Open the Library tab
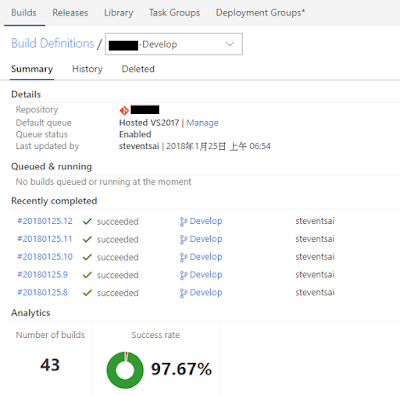Screen dimensions: 400x395 119,13
